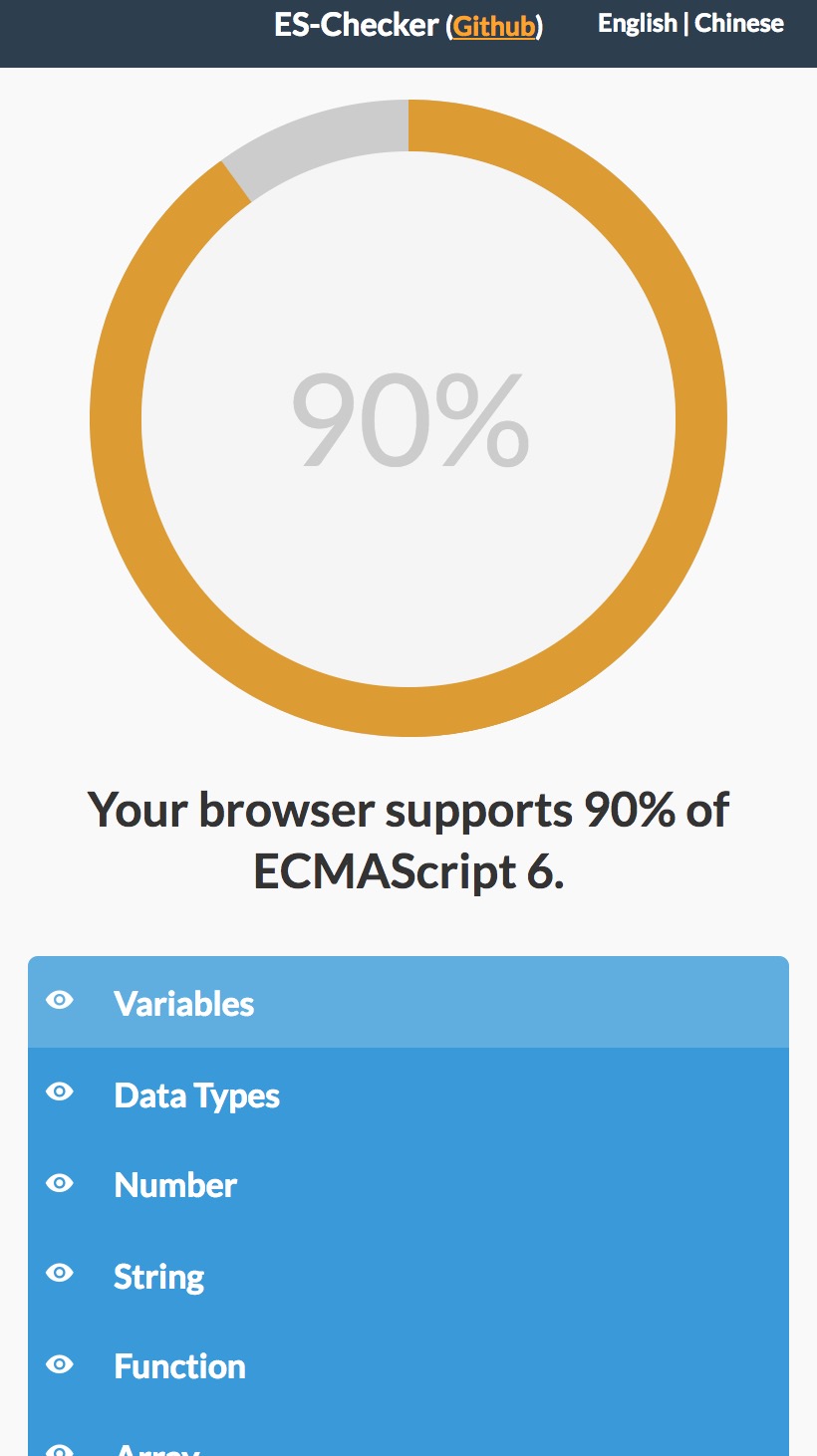Click the eye icon beside String
The width and height of the screenshot is (817, 1456).
60,1274
